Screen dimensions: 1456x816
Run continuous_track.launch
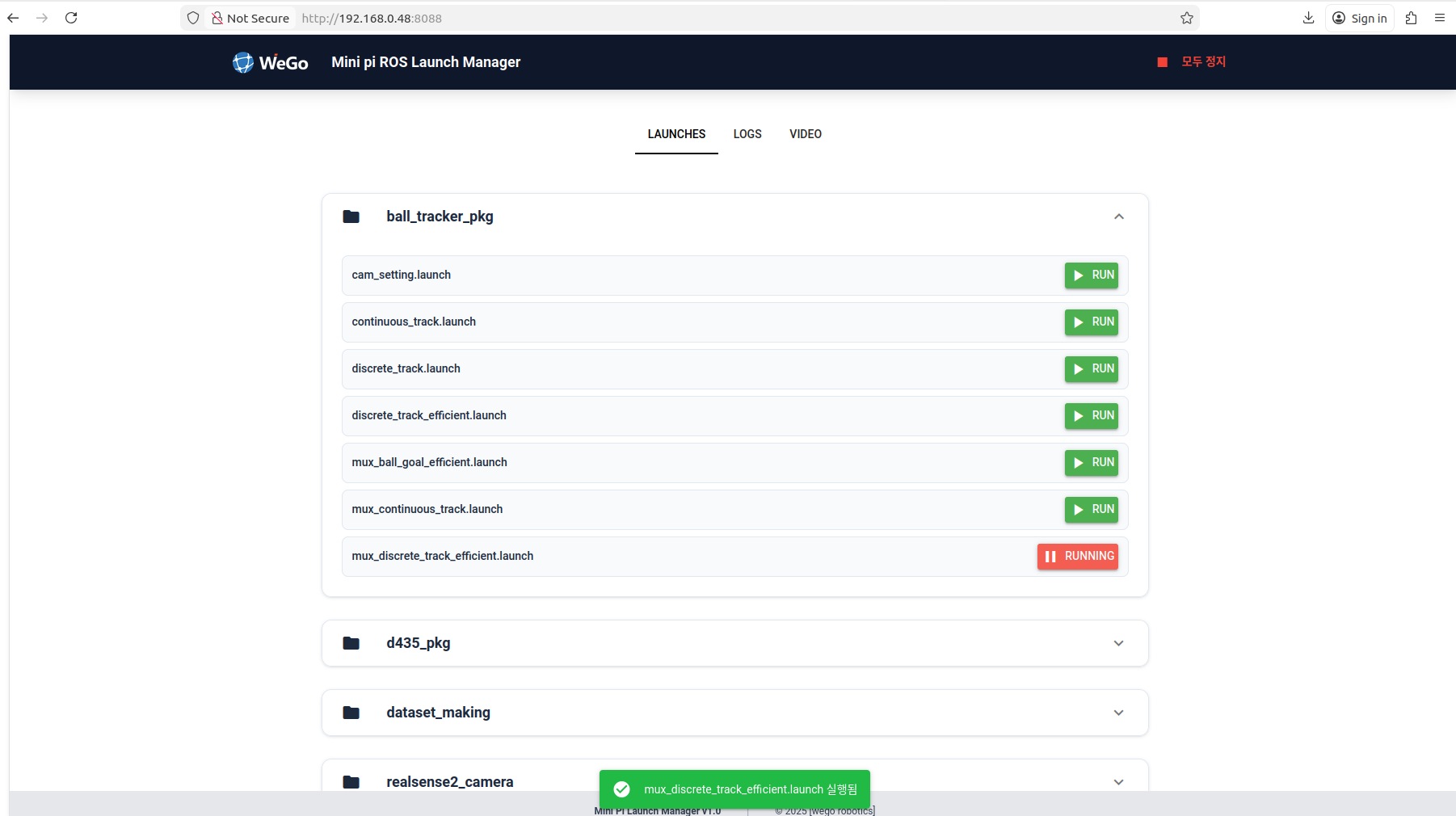coord(1091,322)
